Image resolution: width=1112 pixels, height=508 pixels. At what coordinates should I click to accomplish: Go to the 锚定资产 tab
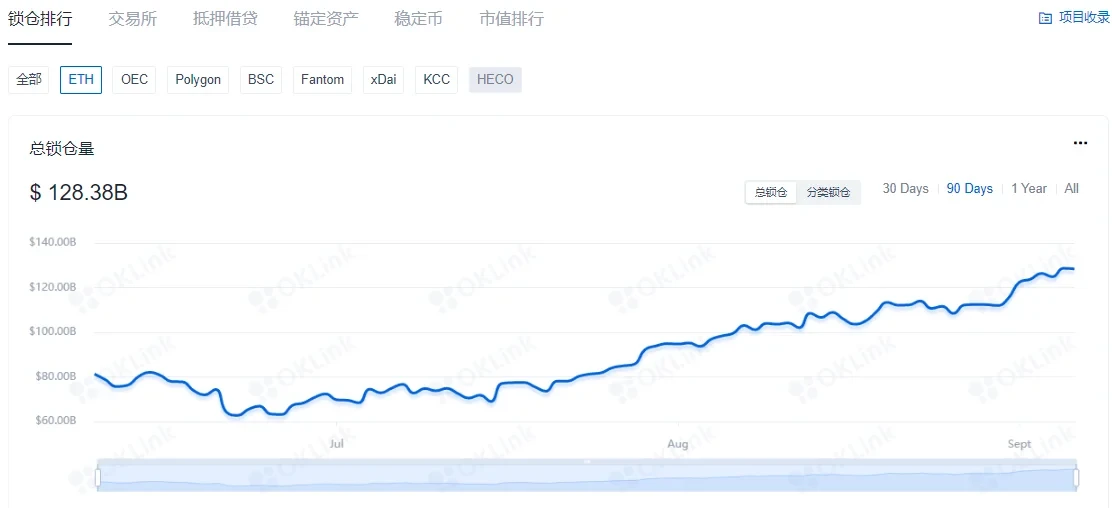coord(326,19)
